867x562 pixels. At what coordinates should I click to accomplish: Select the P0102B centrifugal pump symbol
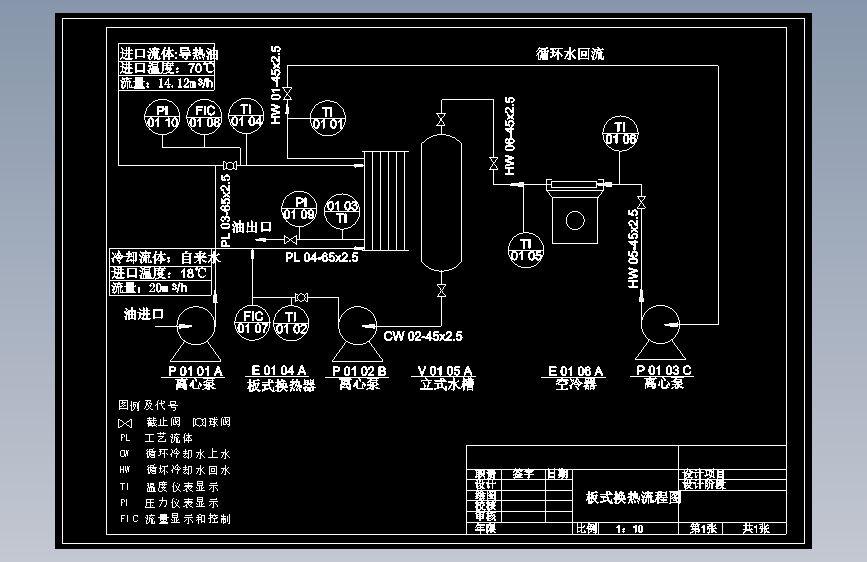[x=357, y=334]
